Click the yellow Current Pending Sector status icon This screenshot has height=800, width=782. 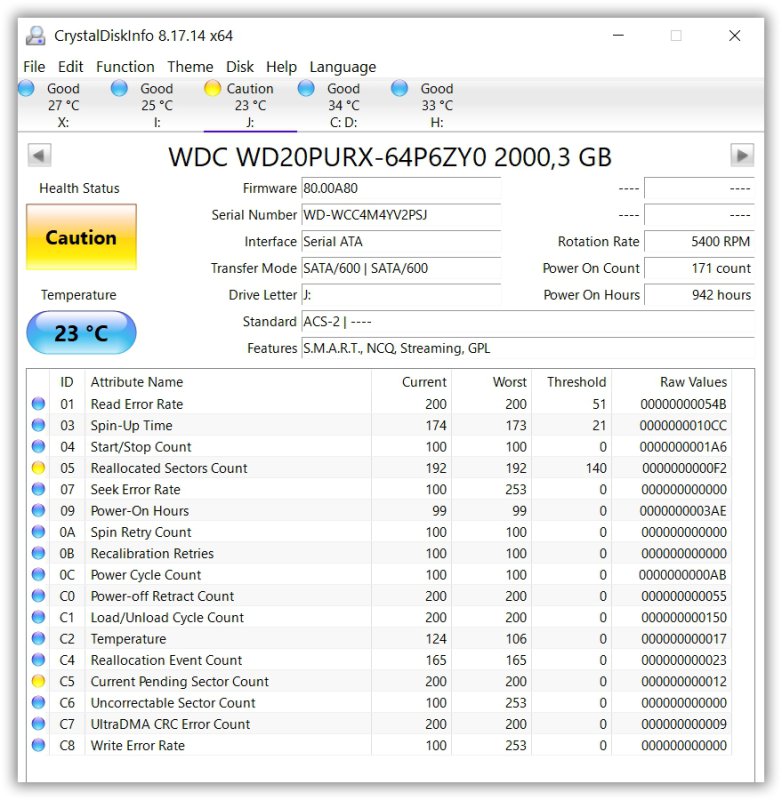39,681
